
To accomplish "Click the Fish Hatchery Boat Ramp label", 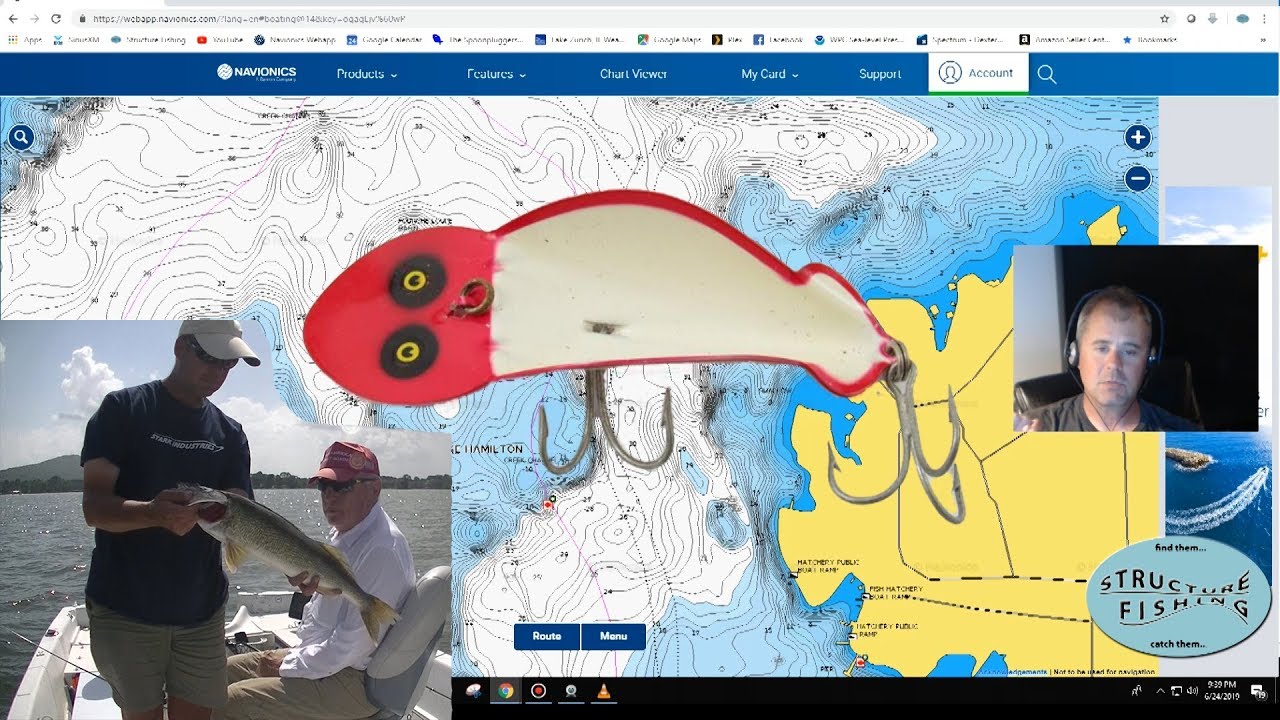I will (x=896, y=592).
